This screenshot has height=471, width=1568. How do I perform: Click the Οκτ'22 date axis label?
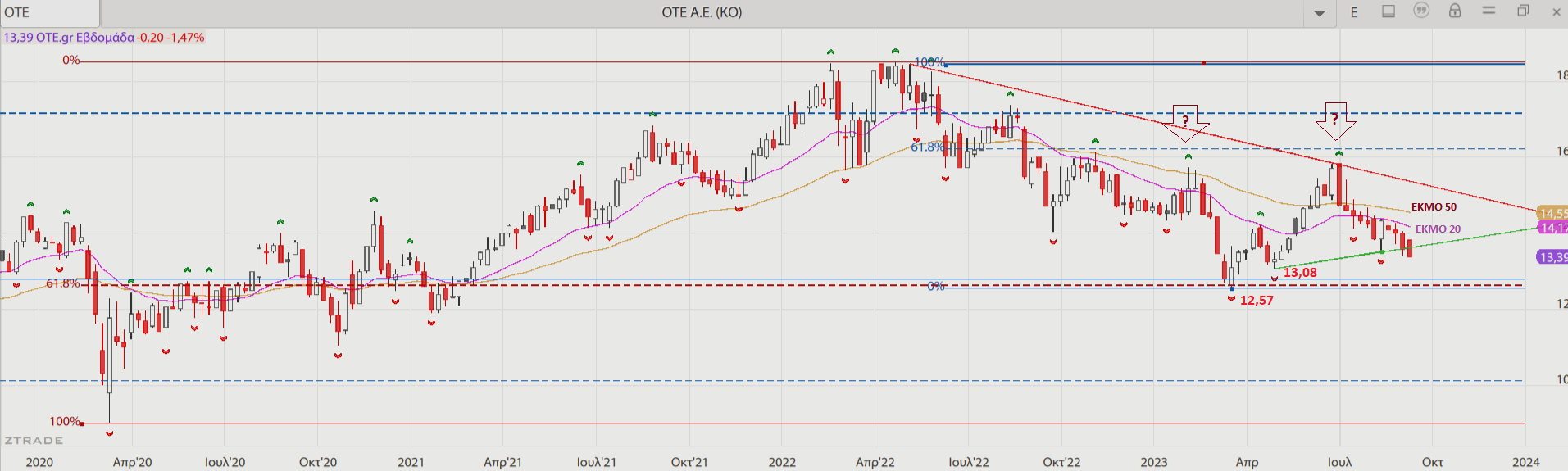point(1061,462)
